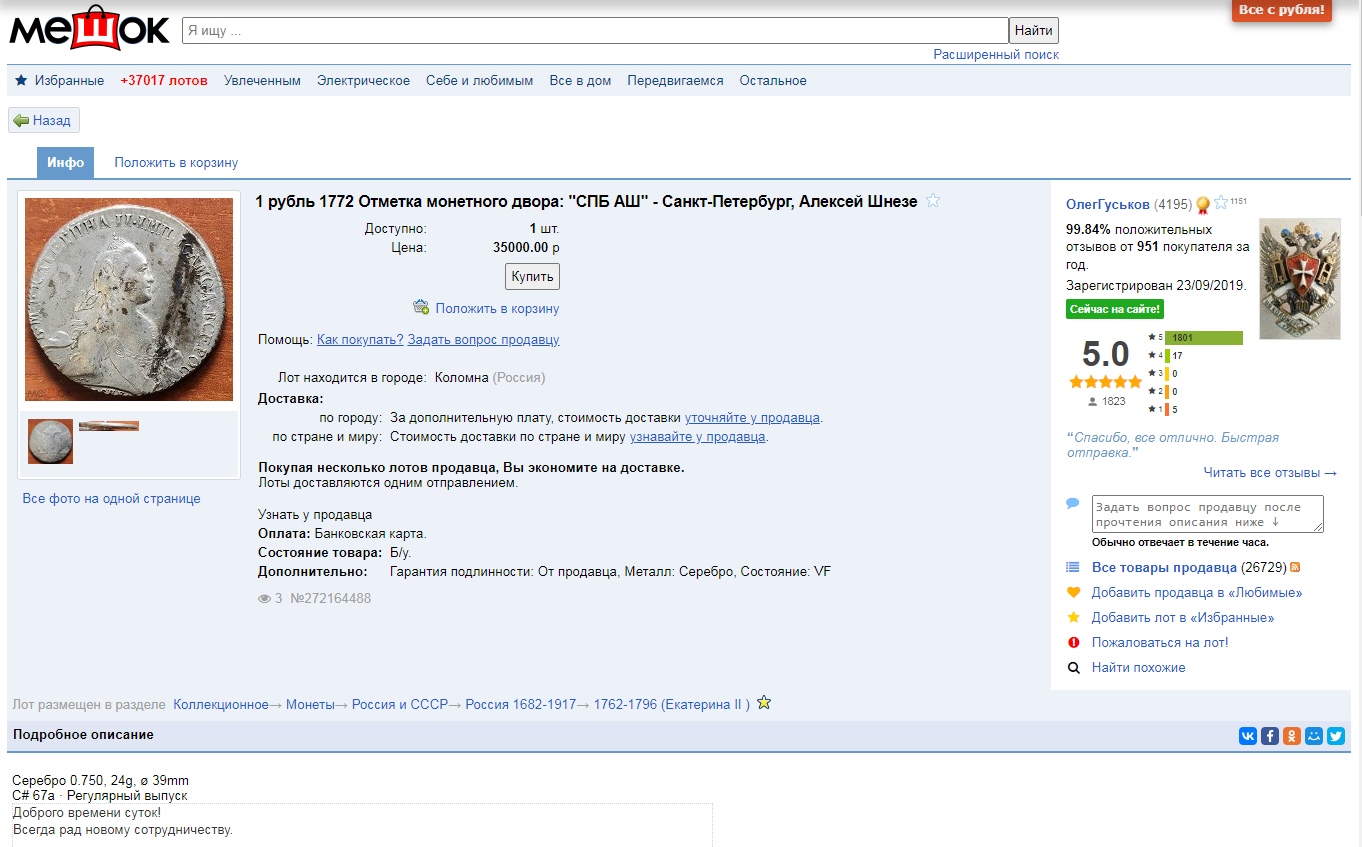Click the 5-star green rating bar
This screenshot has width=1362, height=847.
tap(1203, 338)
